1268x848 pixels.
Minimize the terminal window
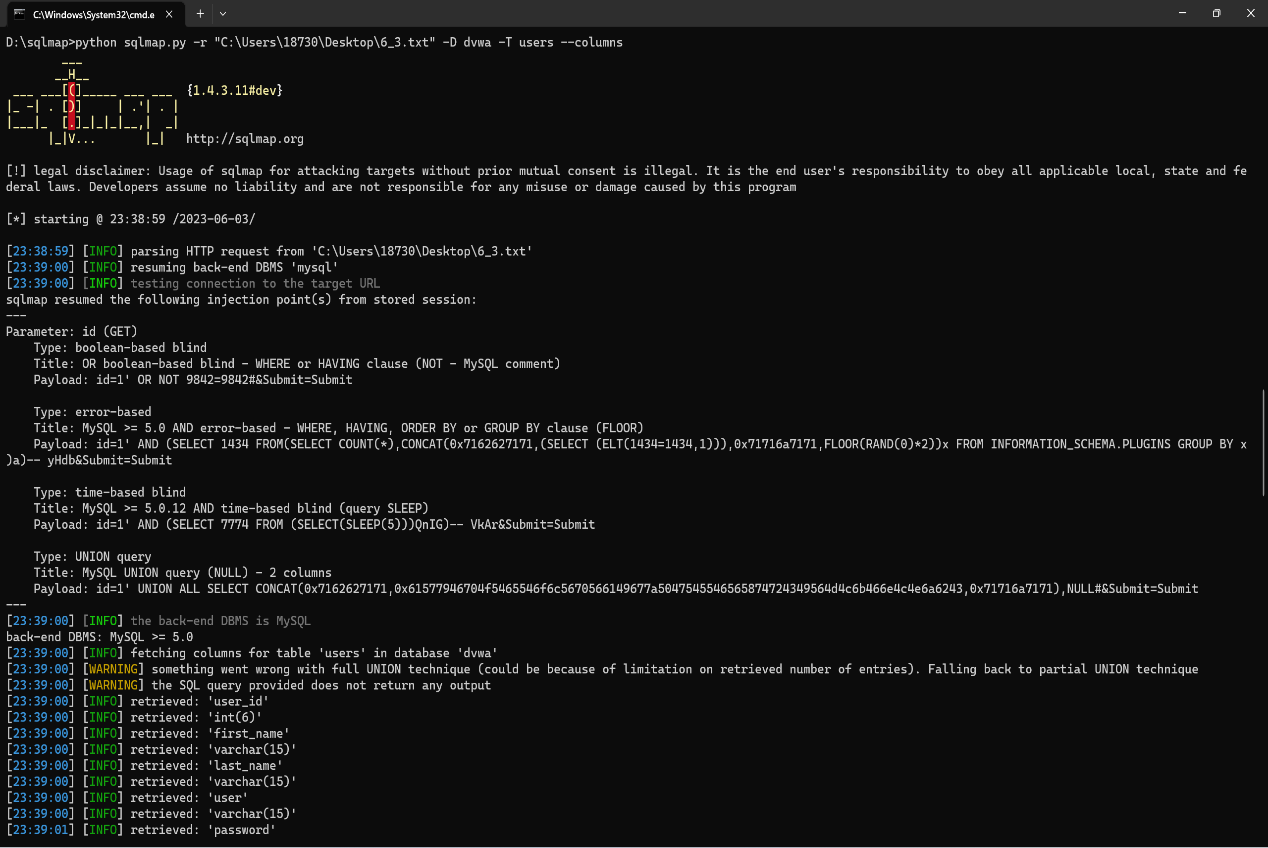pos(1182,13)
